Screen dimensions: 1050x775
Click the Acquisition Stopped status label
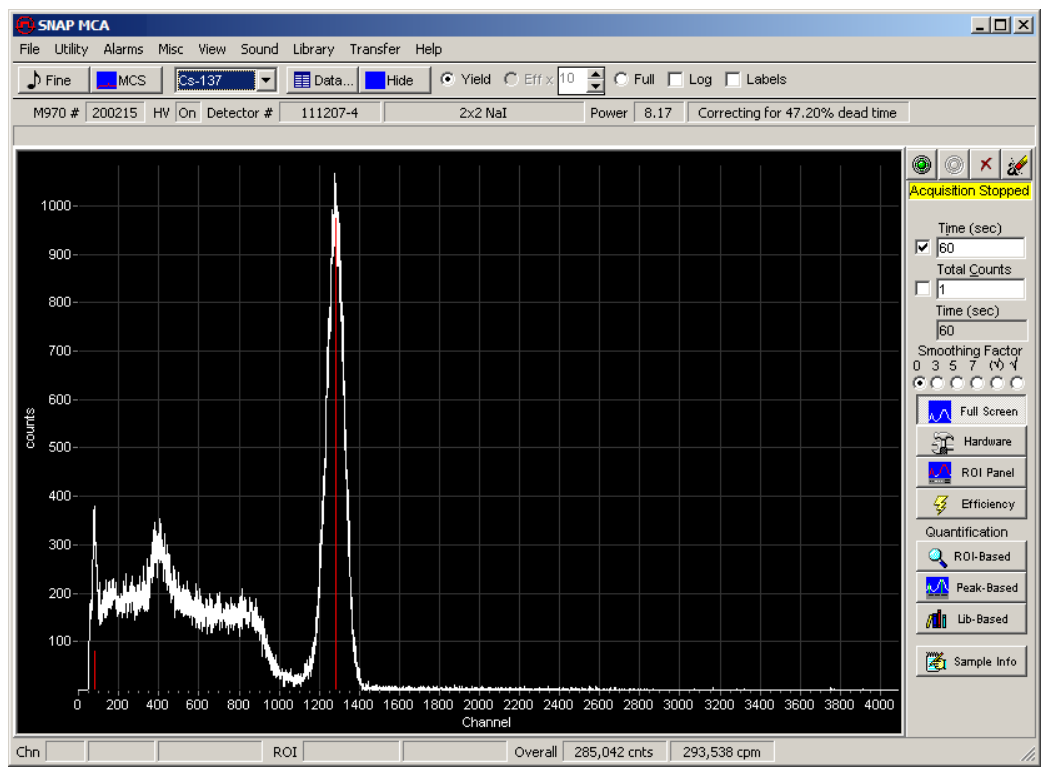(969, 191)
